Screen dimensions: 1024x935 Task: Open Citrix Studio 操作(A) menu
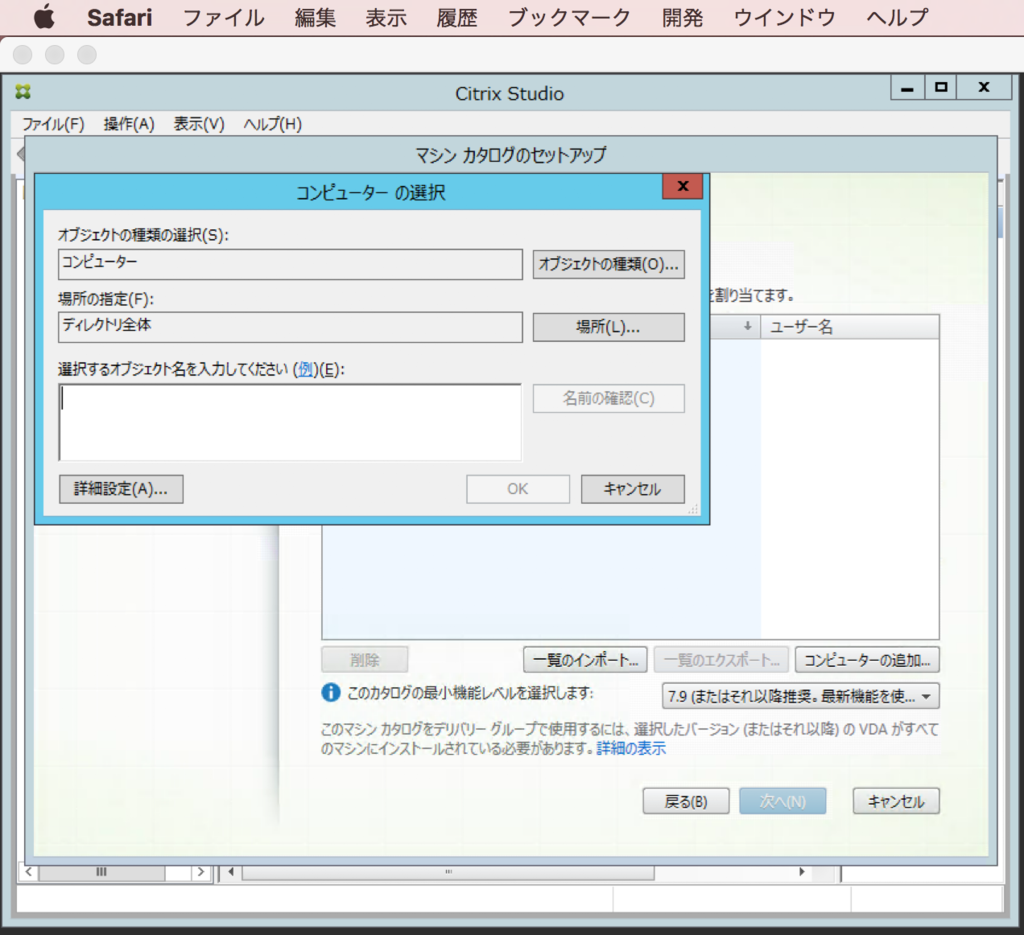click(x=129, y=124)
